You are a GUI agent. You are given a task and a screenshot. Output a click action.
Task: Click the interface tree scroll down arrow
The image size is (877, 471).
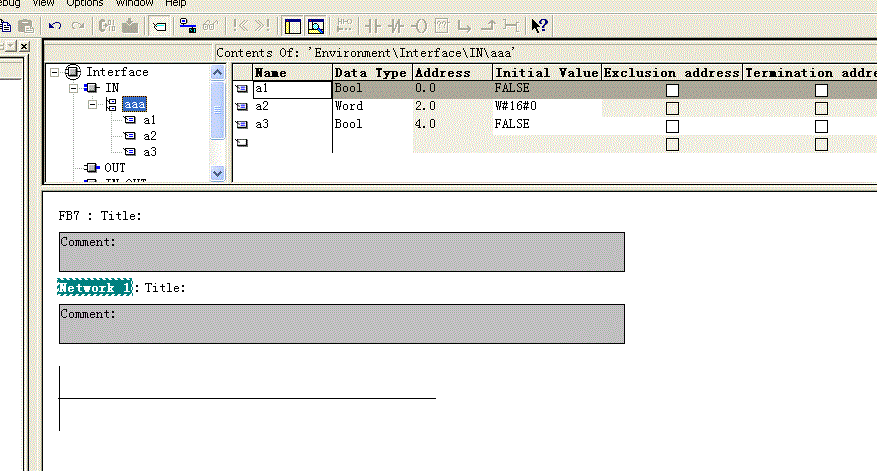click(x=217, y=173)
